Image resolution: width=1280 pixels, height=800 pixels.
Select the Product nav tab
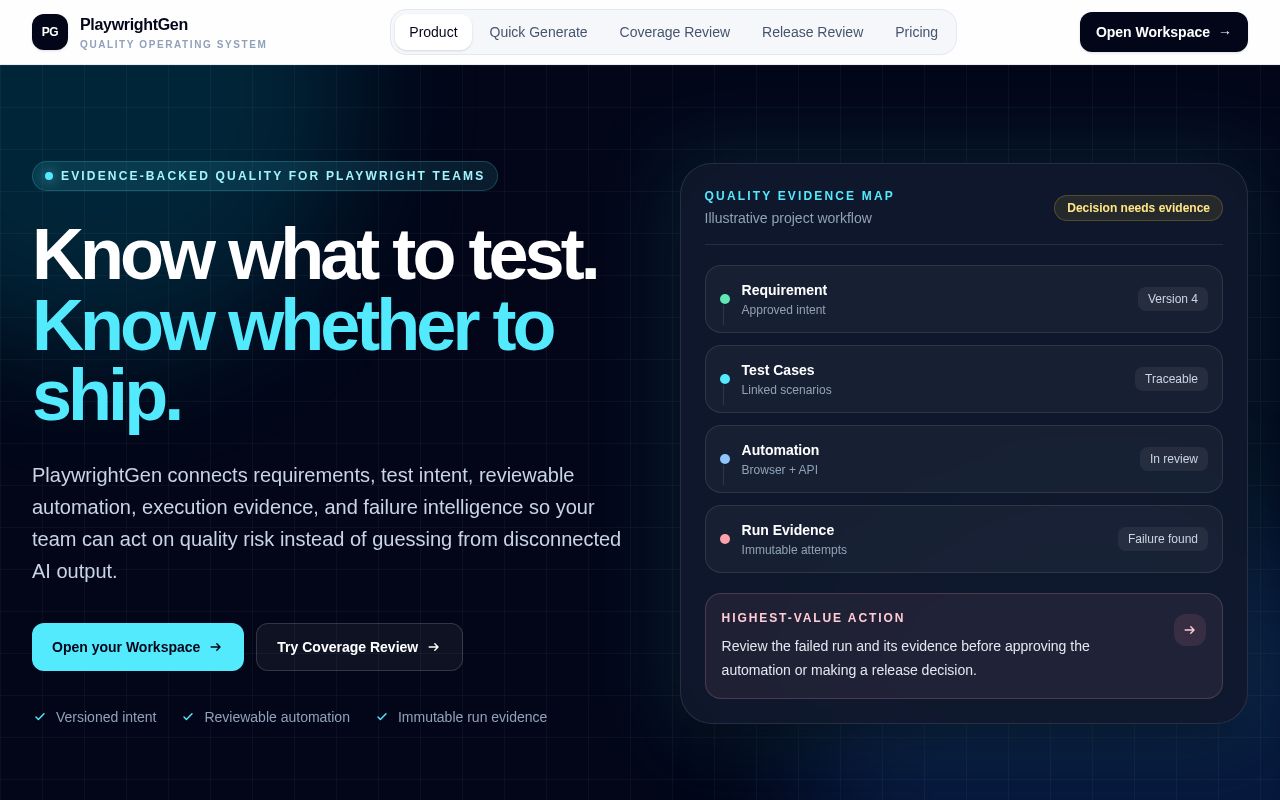(433, 32)
